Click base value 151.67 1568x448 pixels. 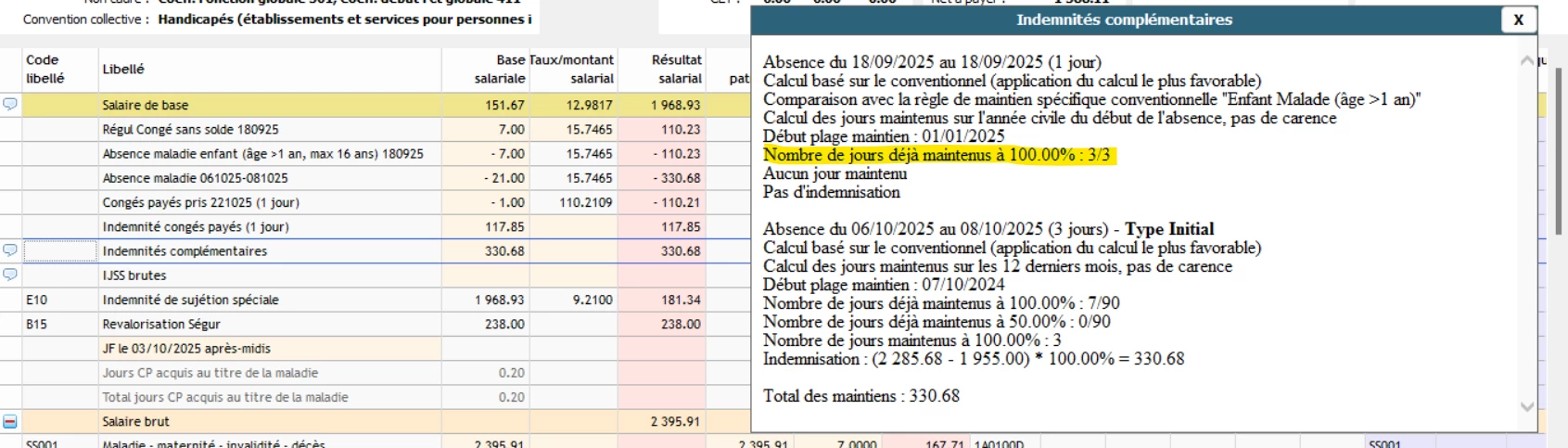click(504, 105)
